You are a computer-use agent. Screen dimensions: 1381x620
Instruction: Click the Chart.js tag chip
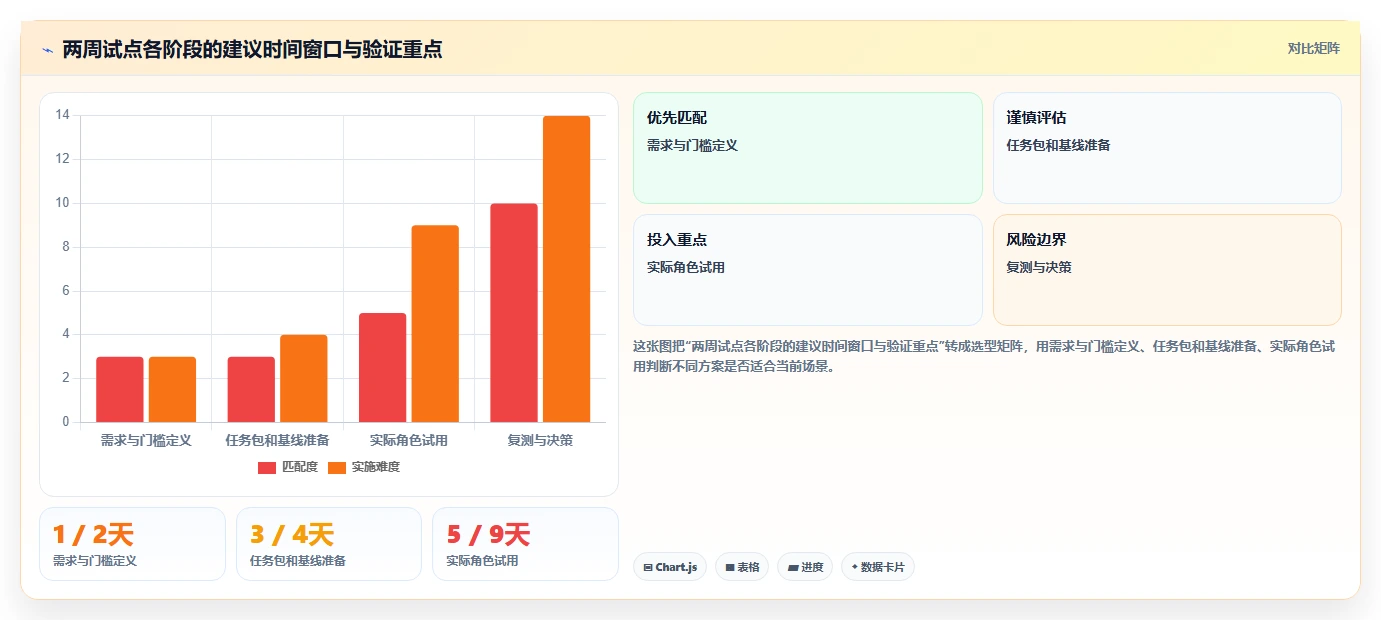tap(670, 567)
